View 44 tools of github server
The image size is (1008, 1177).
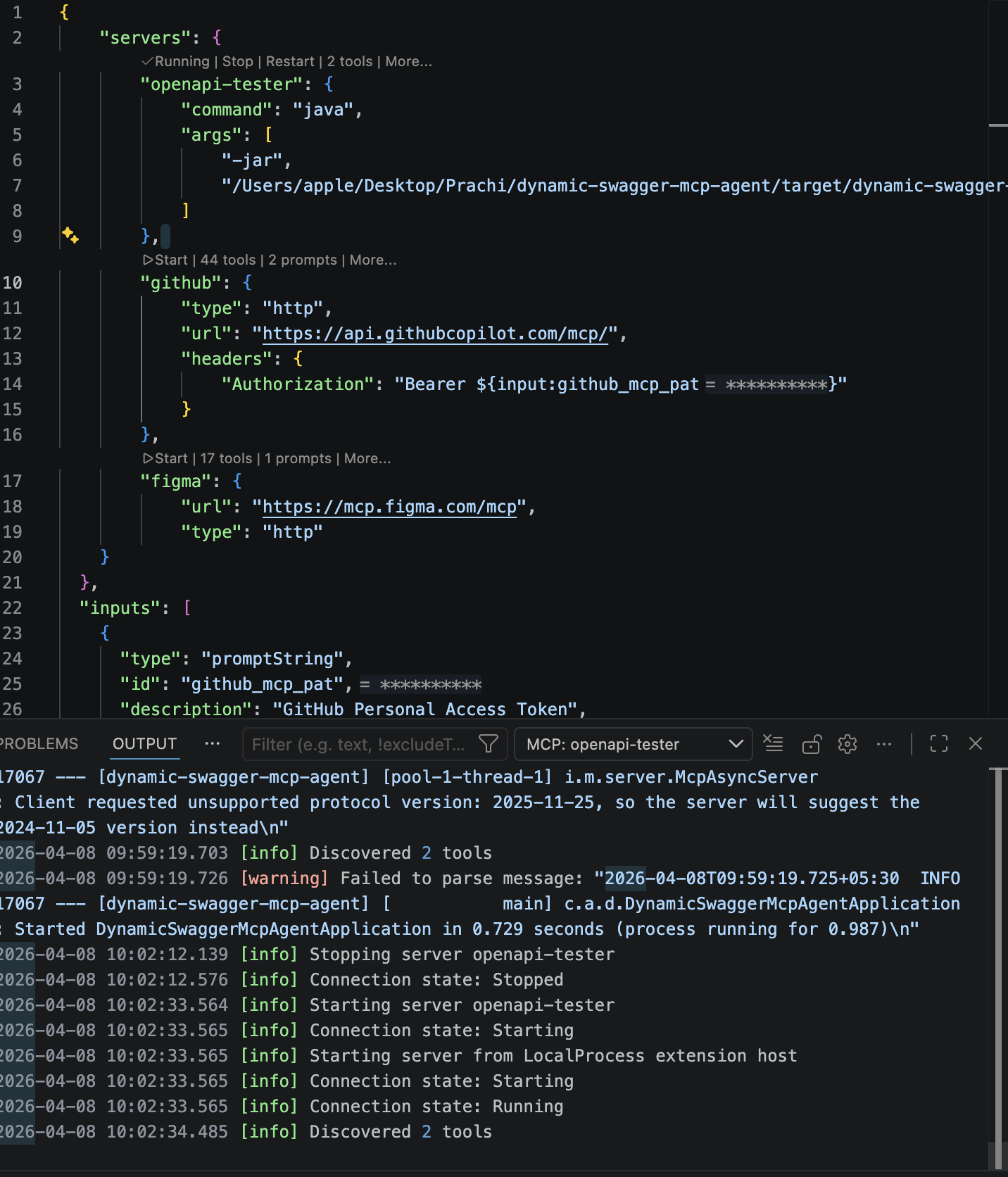(228, 260)
